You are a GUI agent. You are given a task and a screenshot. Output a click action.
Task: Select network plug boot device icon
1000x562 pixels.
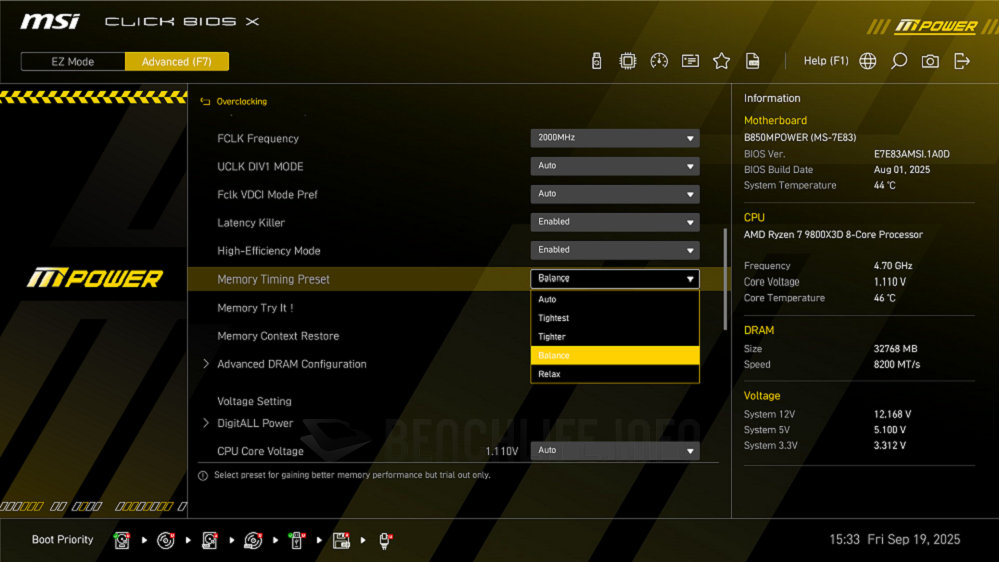[385, 540]
